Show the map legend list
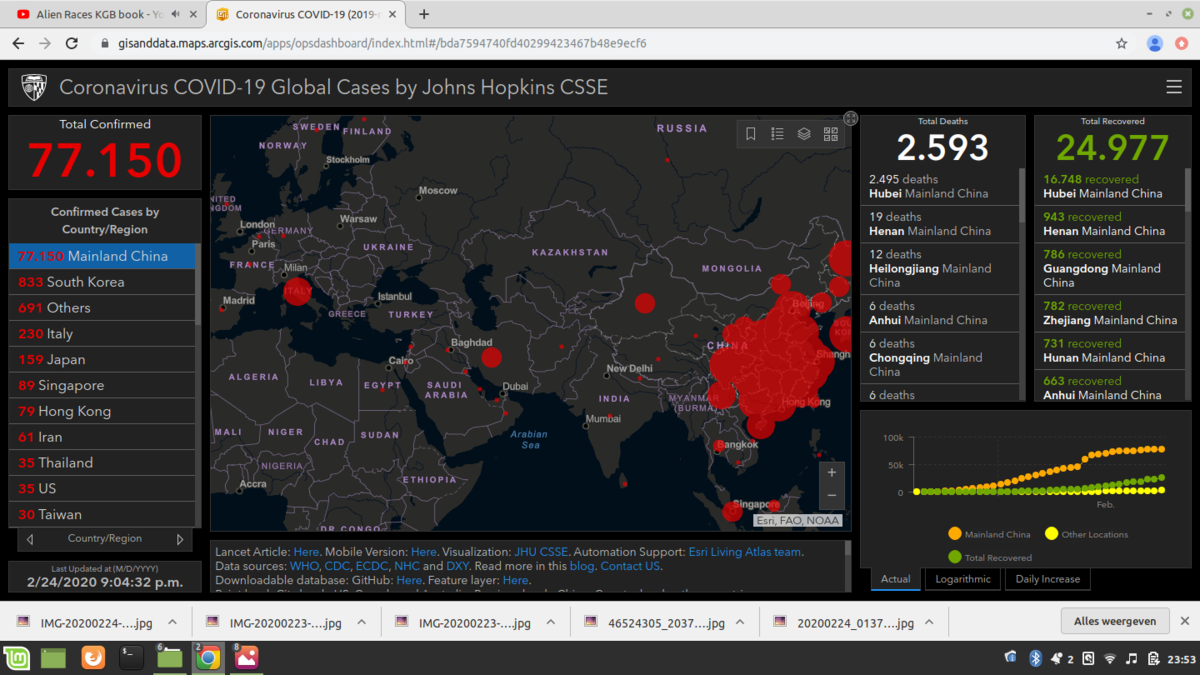 coord(777,134)
